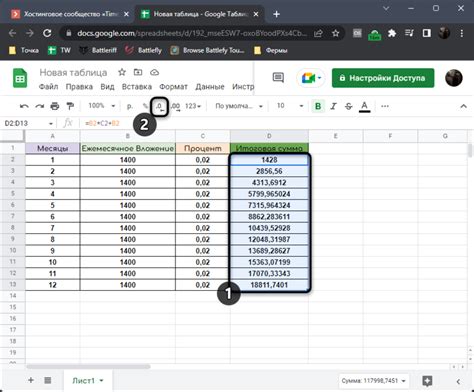
Task: Open the 100% zoom dropdown
Action: 101,106
